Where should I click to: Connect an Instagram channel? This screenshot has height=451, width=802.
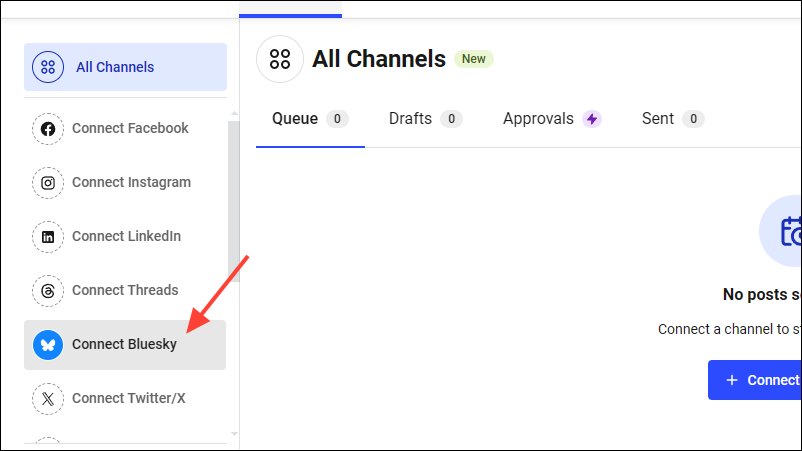[125, 183]
